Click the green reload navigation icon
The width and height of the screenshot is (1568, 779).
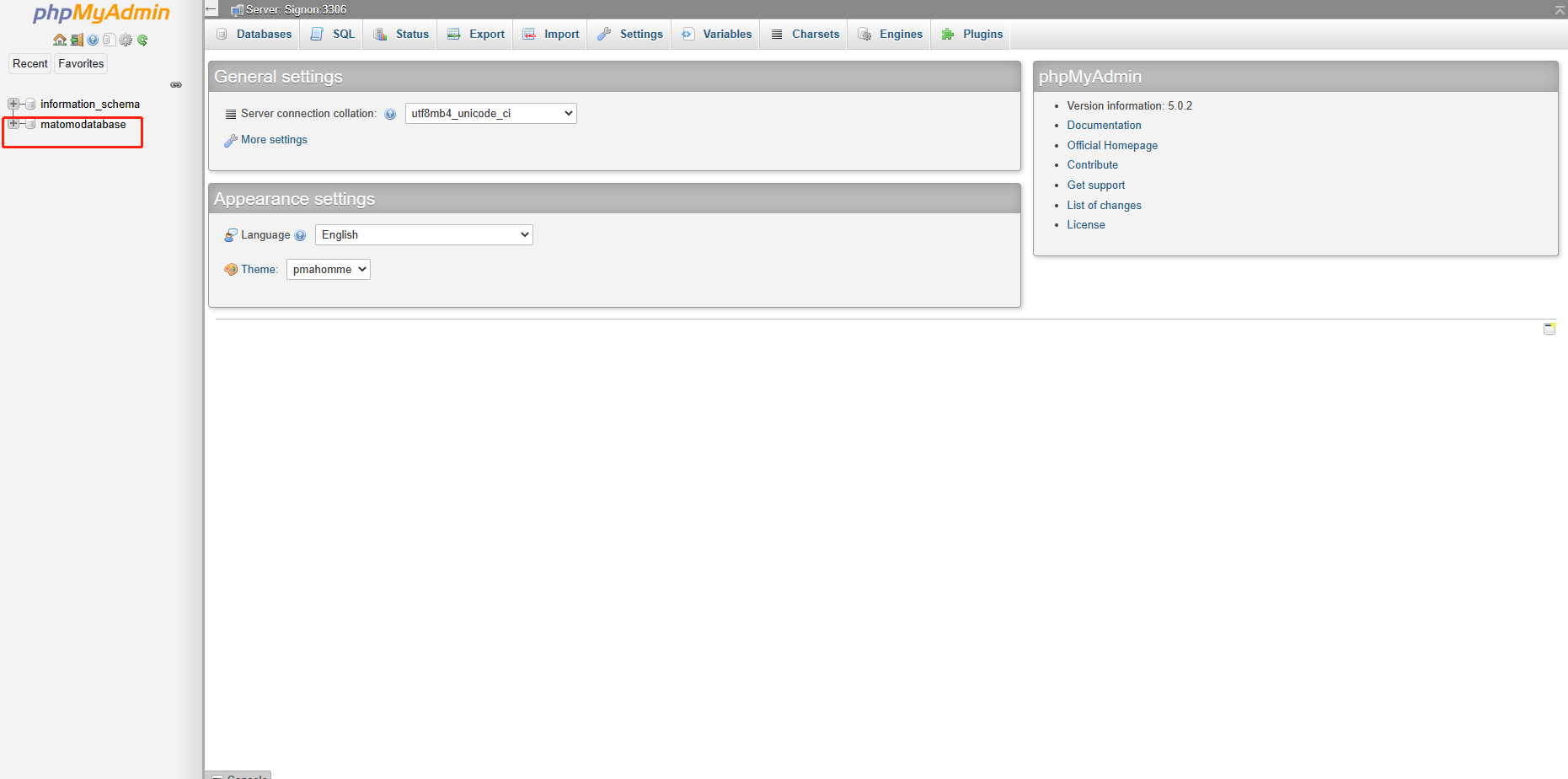[x=142, y=40]
